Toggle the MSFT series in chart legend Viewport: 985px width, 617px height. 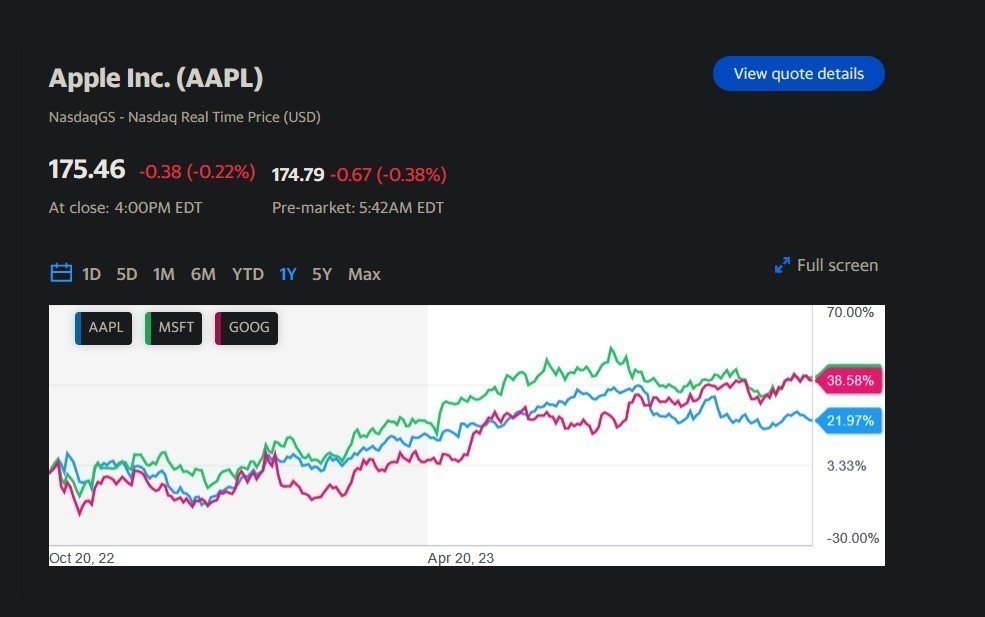174,327
